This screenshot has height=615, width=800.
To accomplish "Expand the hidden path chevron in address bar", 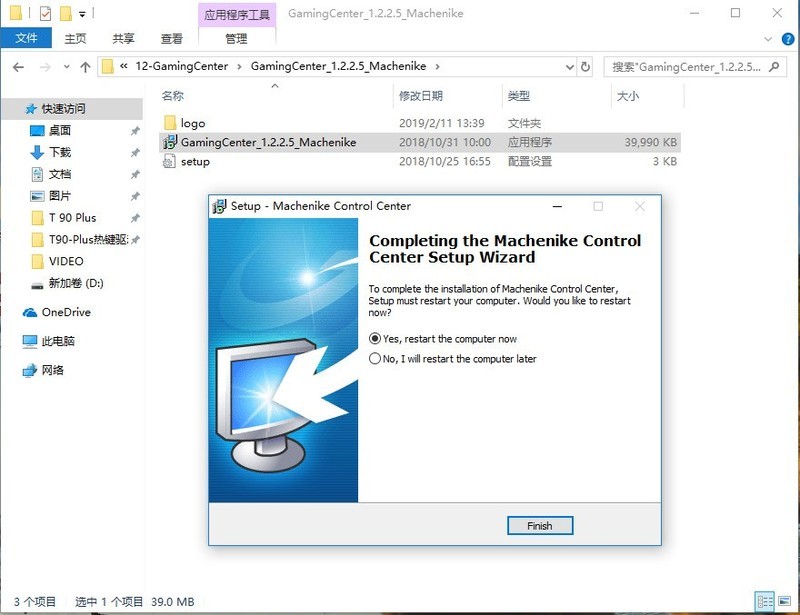I will [x=123, y=66].
